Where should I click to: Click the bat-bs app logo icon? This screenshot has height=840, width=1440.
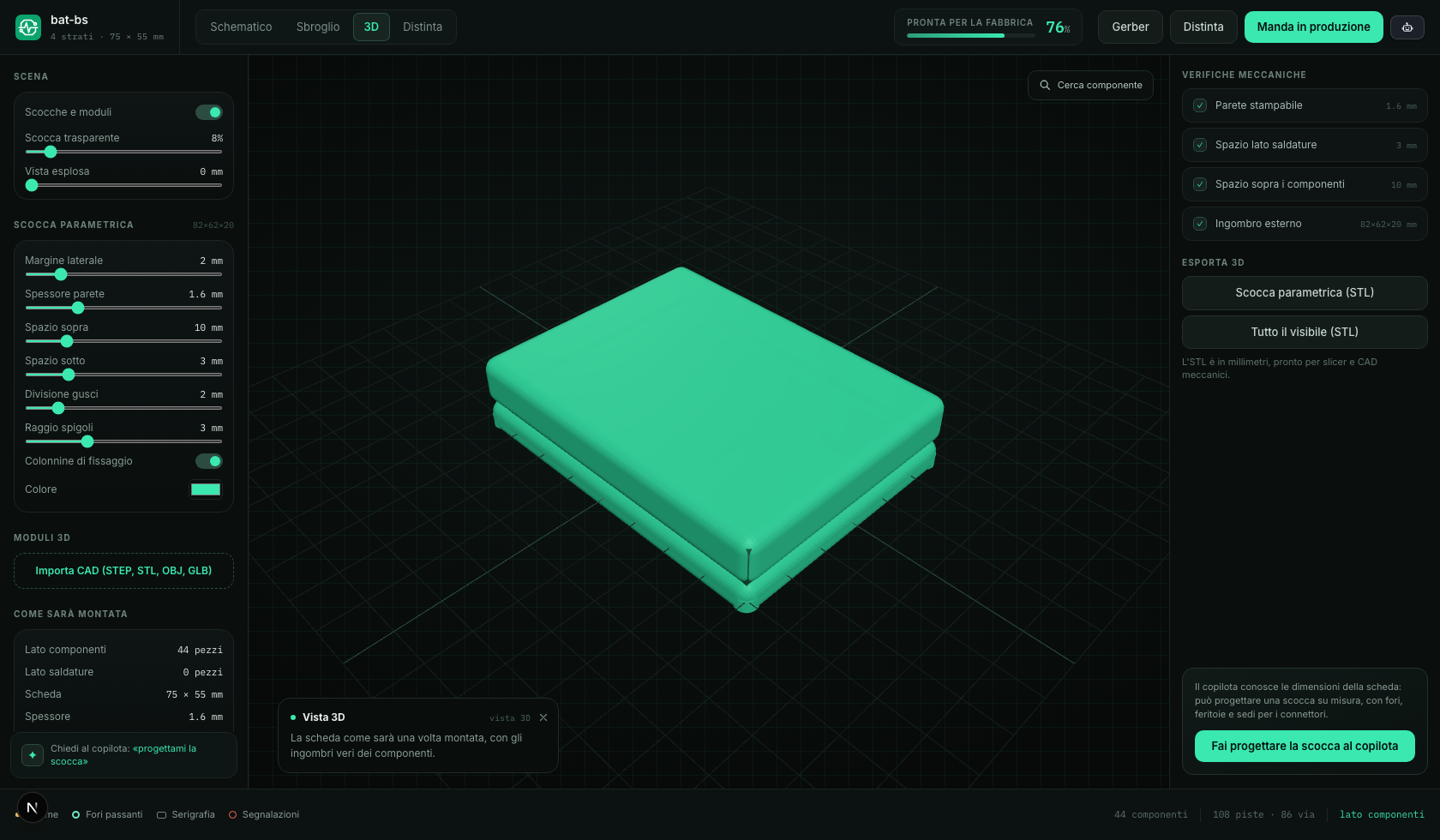point(28,27)
